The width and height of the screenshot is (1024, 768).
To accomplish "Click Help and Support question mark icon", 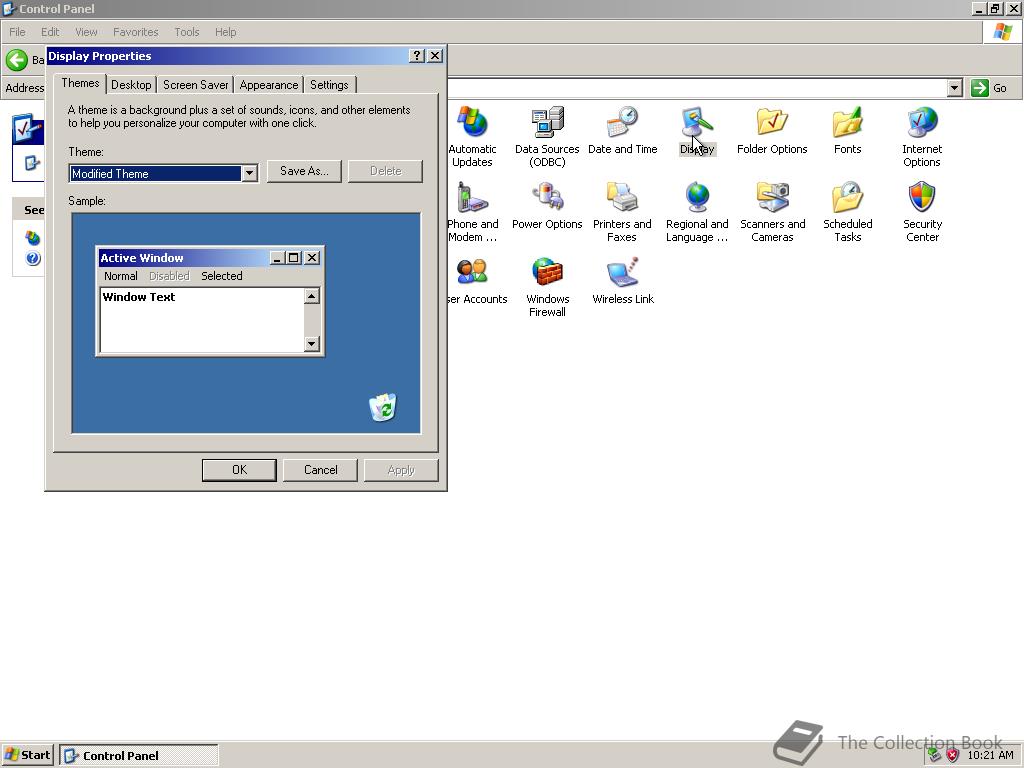I will click(33, 259).
